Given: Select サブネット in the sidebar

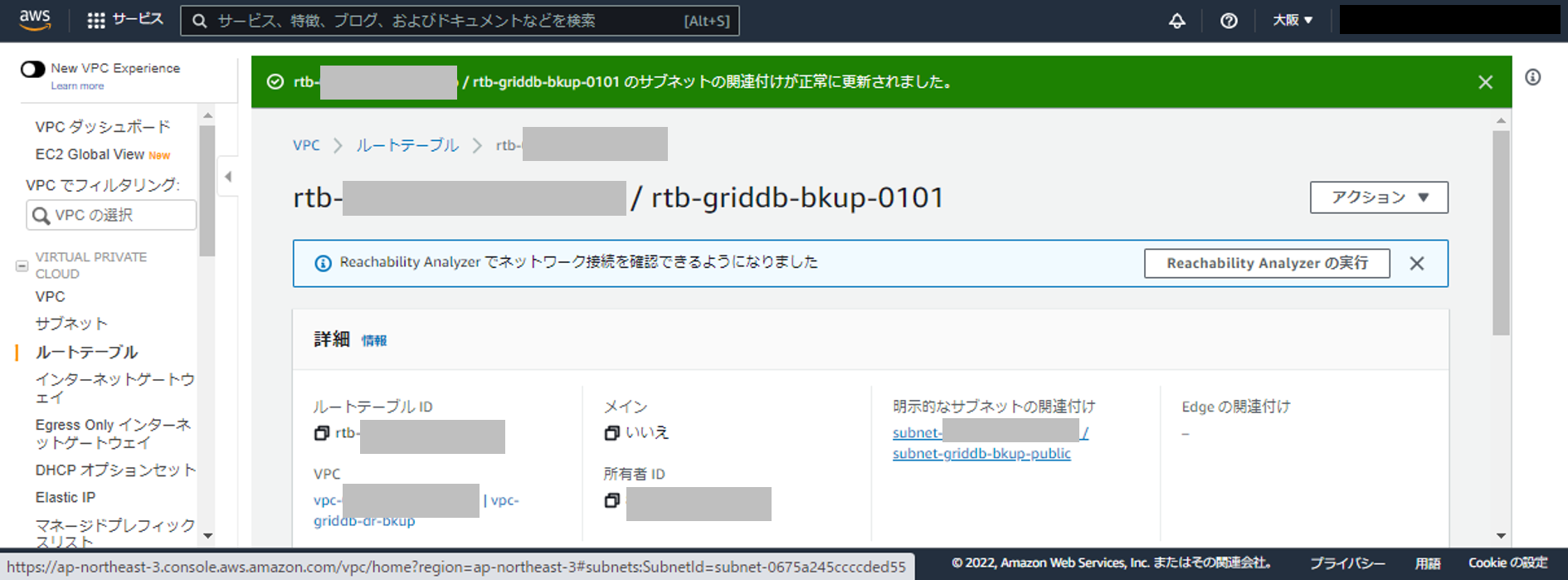Looking at the screenshot, I should (71, 324).
